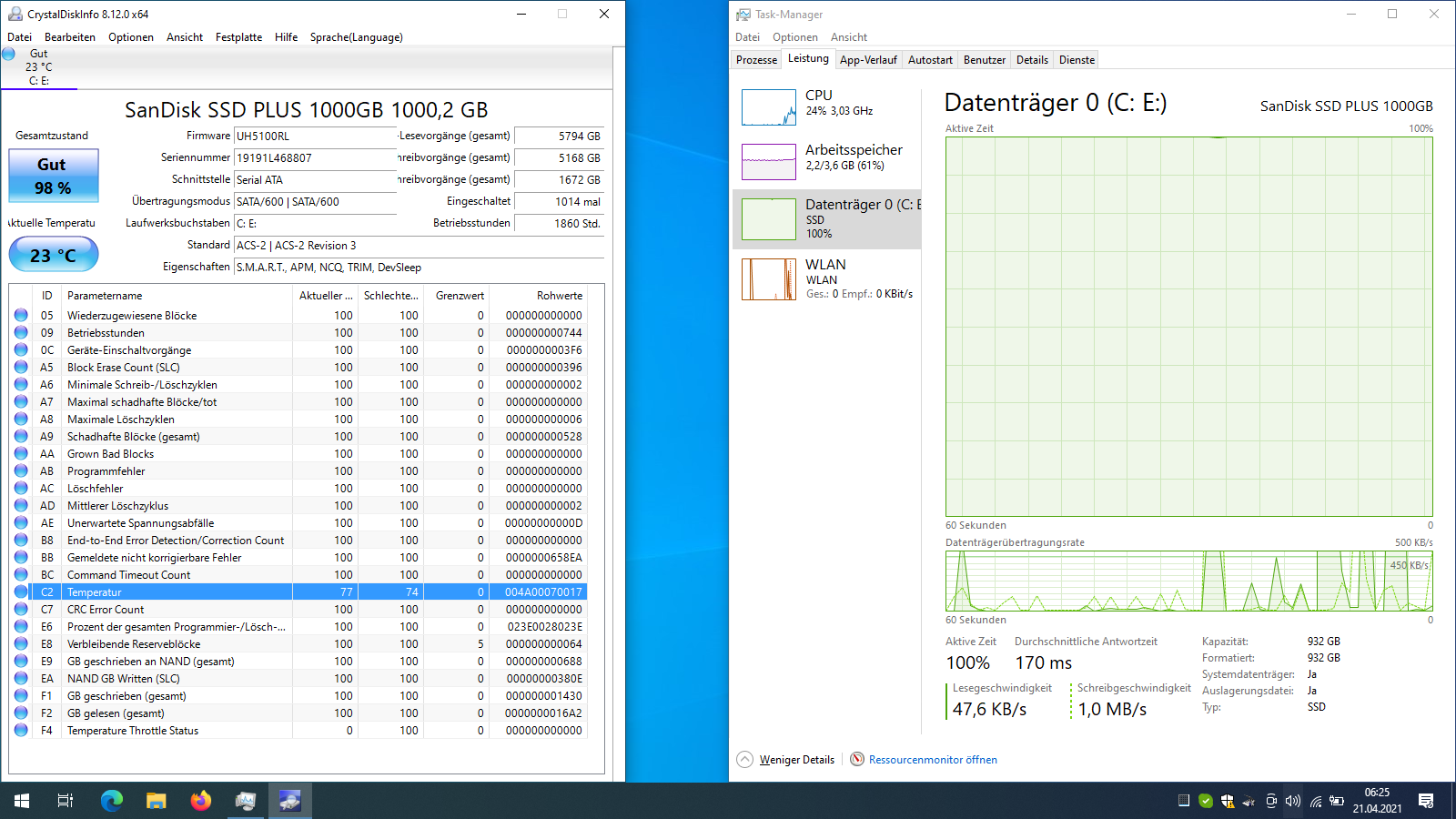The image size is (1456, 819).
Task: Switch to Task Manager taskbar icon
Action: [x=246, y=801]
